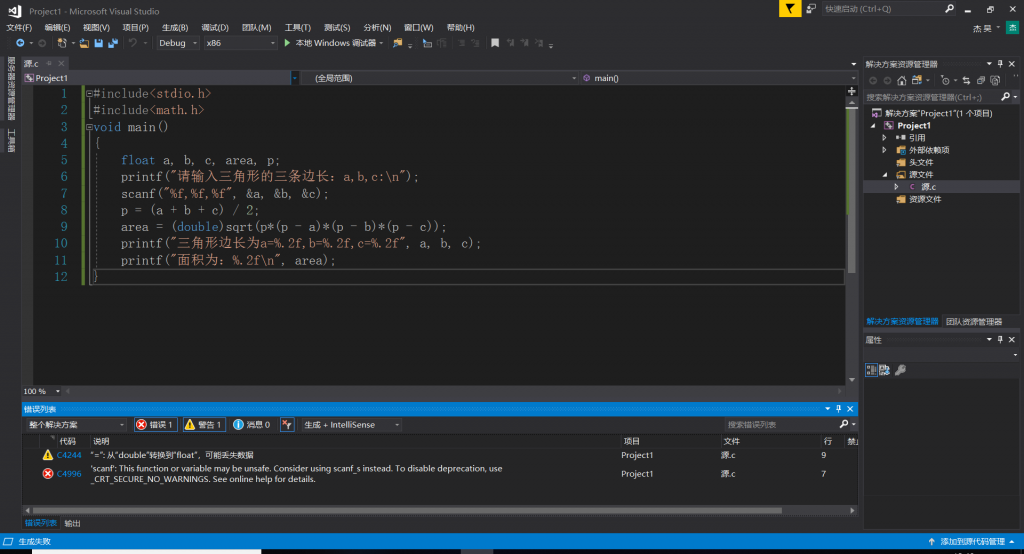
Task: Click the Collapse All icon in Solution Explorer
Action: [981, 80]
